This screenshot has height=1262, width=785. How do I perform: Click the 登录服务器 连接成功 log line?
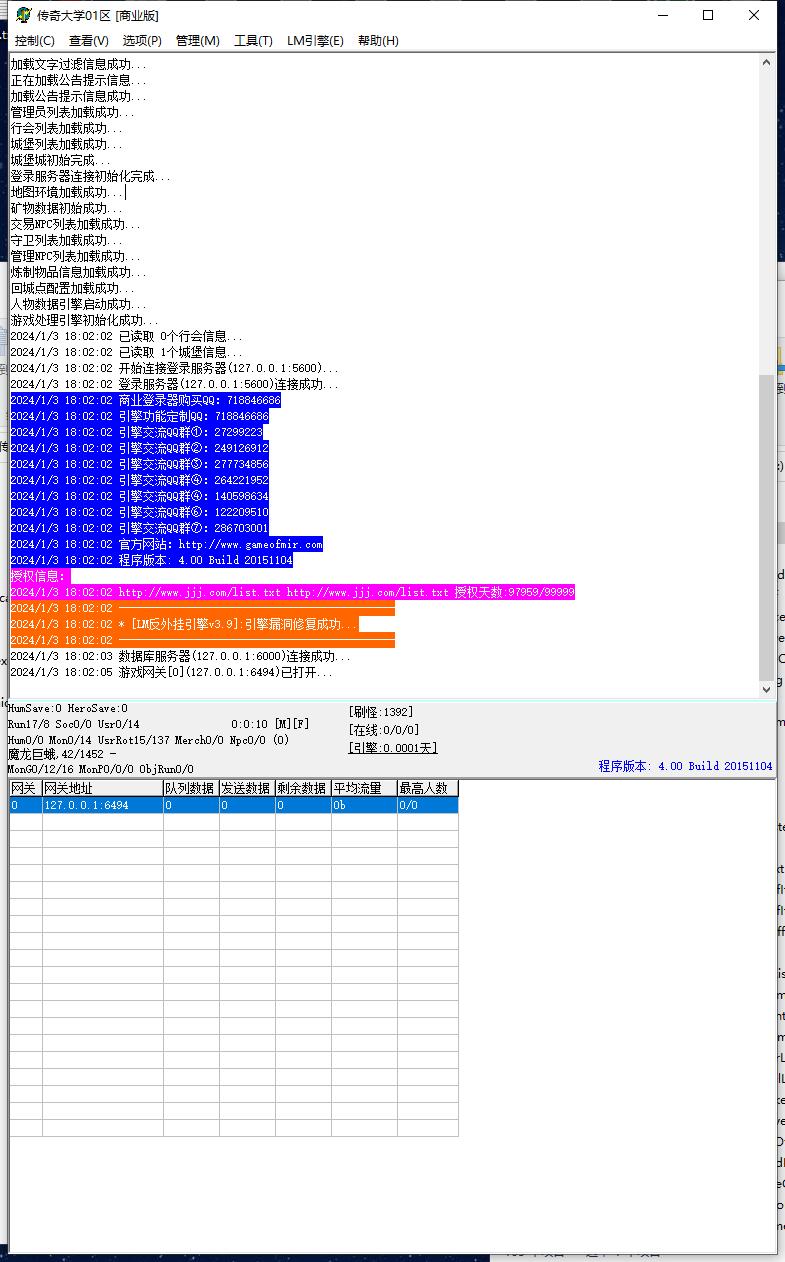click(x=175, y=385)
